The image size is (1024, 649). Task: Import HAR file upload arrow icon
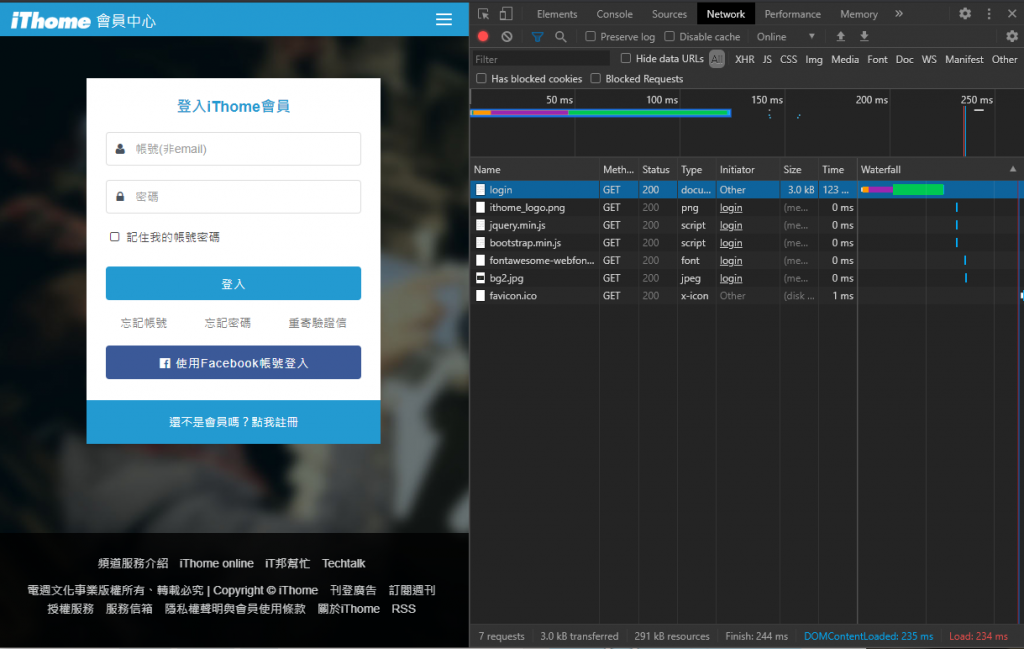(840, 37)
